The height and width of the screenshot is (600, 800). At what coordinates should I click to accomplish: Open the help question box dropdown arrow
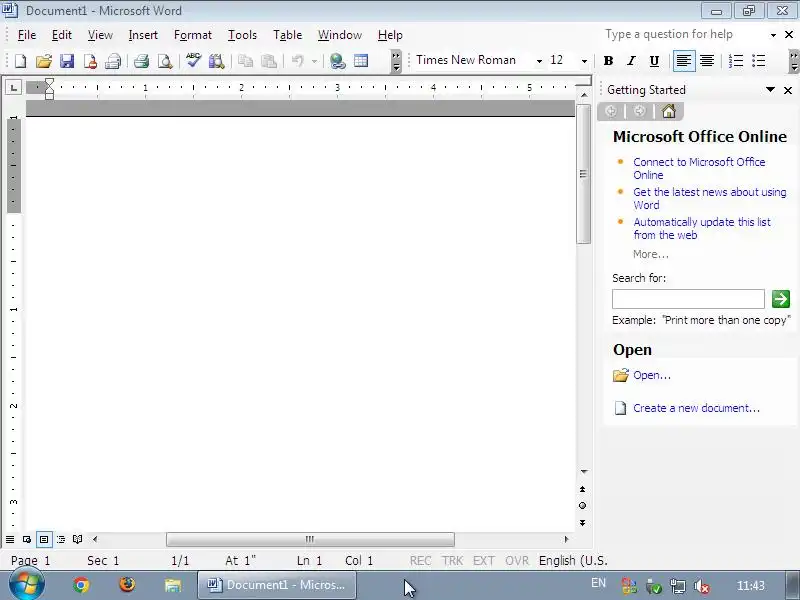tap(773, 35)
